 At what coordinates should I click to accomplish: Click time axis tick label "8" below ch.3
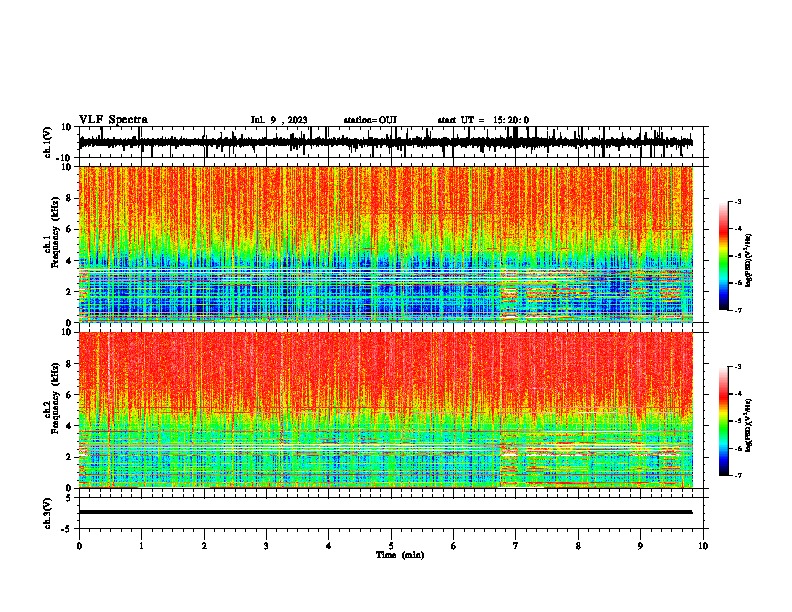(x=578, y=546)
